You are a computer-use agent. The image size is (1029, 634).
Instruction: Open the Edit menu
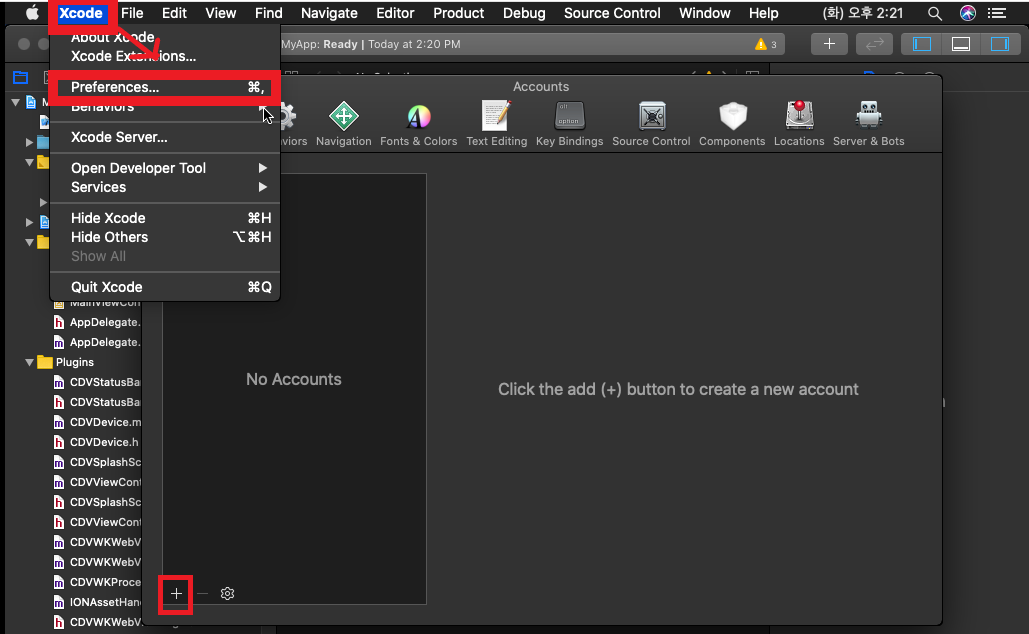[x=174, y=13]
